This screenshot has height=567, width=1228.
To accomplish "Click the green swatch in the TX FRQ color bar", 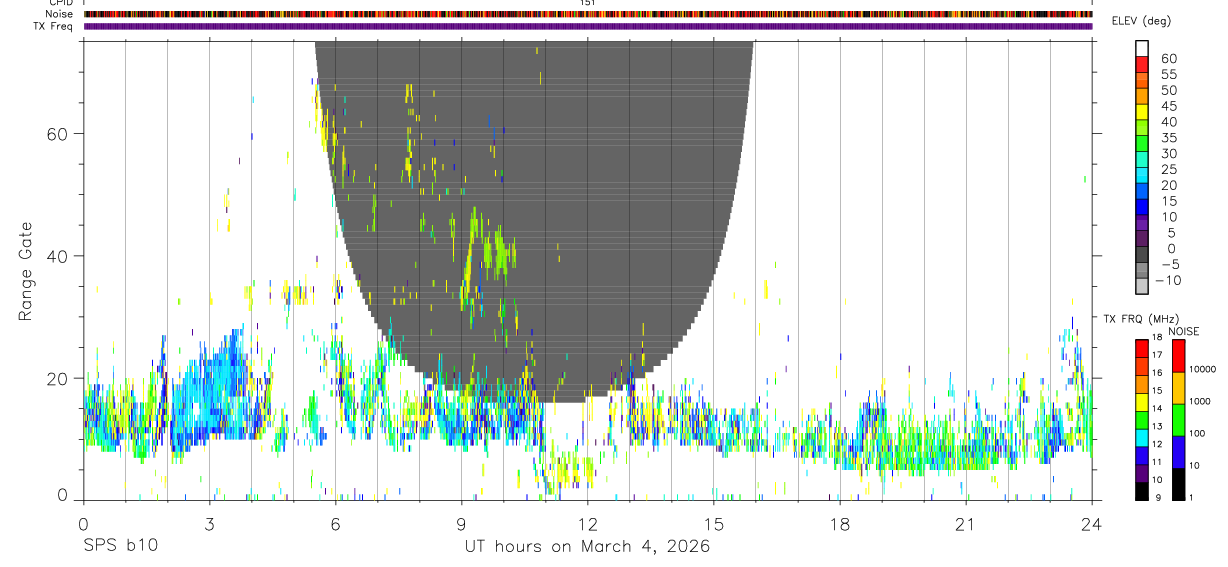I will 1142,420.
